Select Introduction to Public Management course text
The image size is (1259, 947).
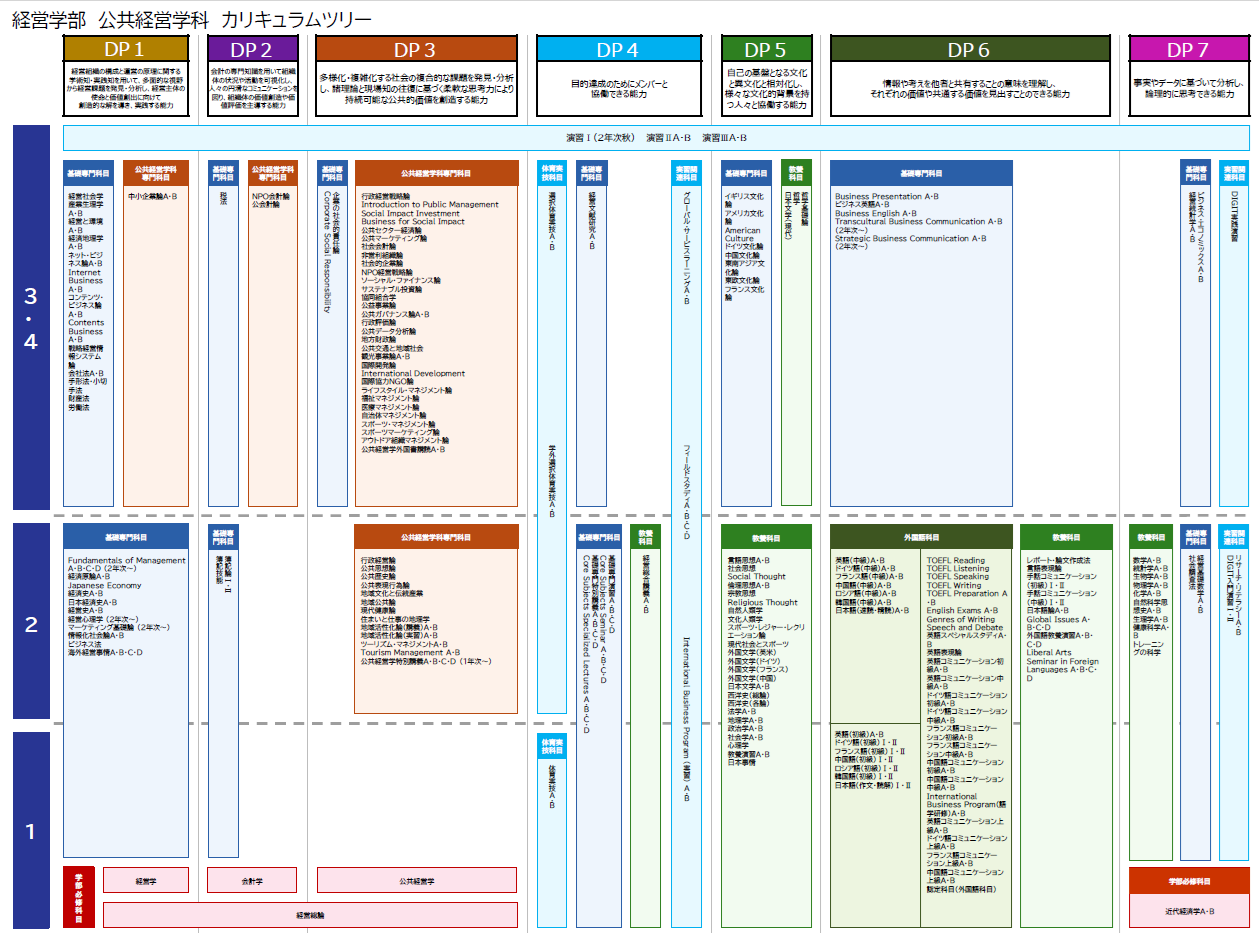coord(430,205)
